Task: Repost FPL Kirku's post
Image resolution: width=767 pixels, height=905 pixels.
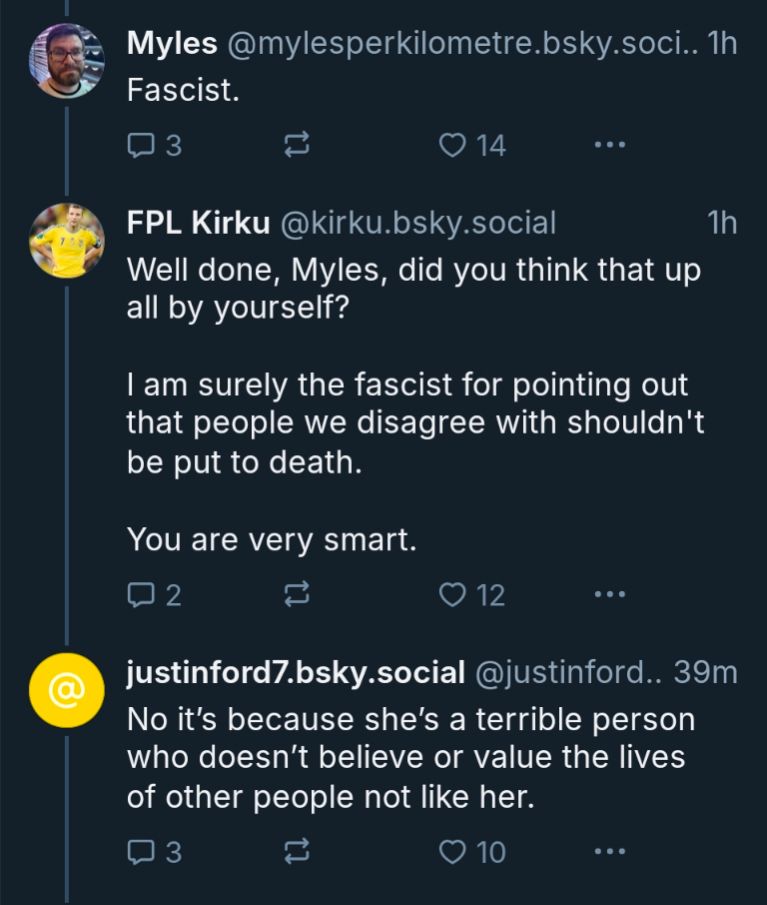Action: point(297,596)
